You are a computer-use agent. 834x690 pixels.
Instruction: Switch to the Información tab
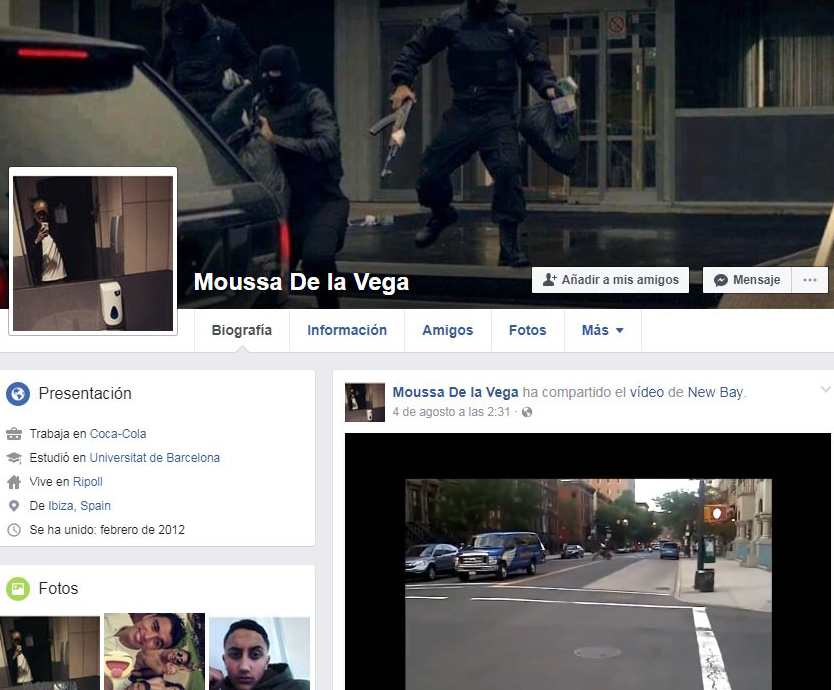346,331
